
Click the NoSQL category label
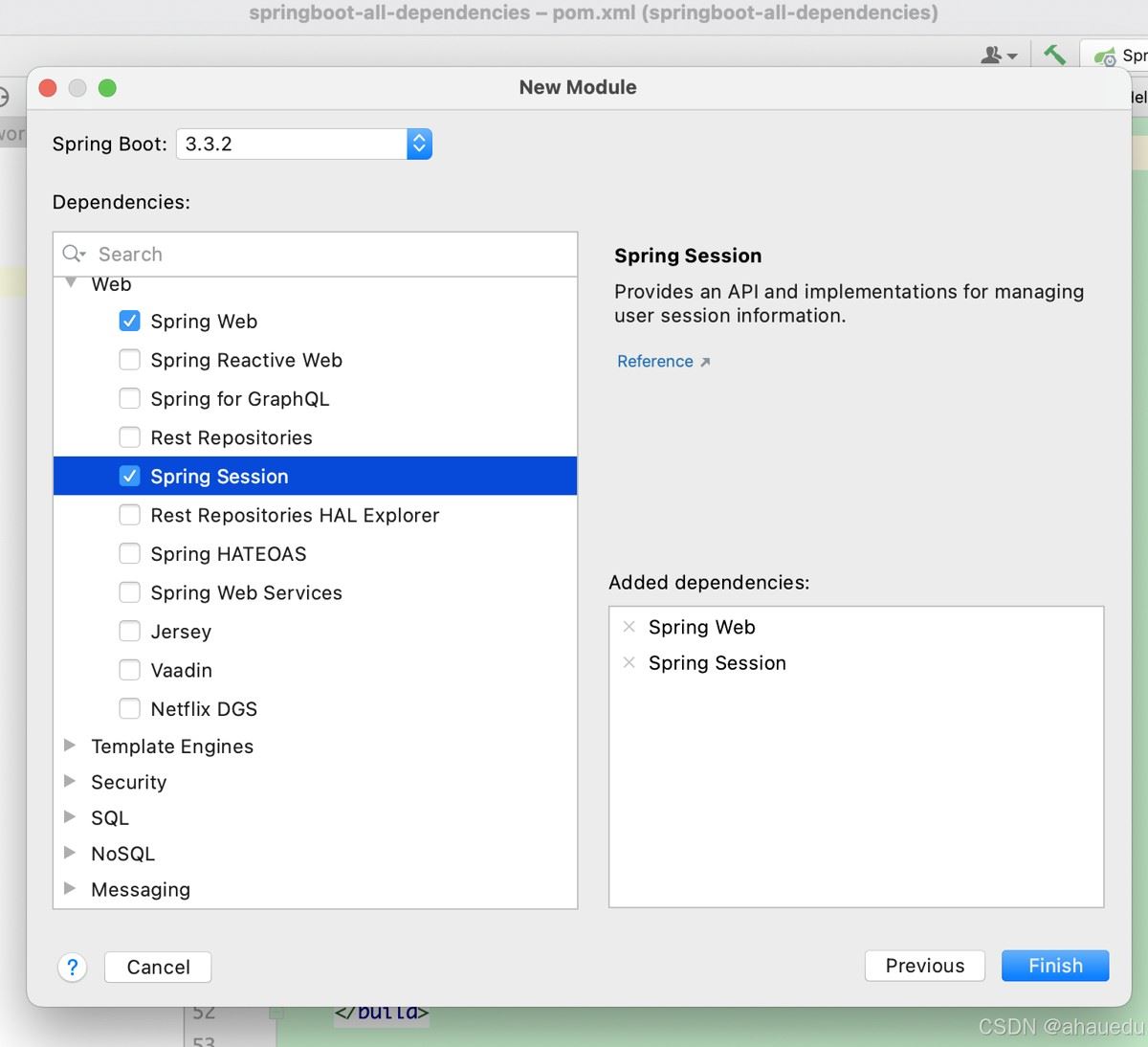click(122, 853)
